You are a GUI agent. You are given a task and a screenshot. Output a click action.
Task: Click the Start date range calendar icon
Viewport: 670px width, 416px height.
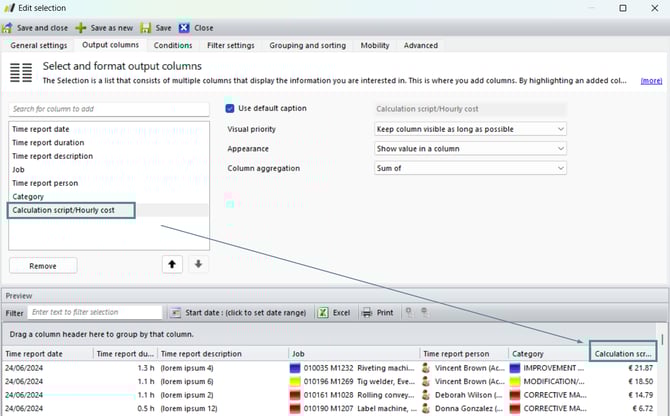[175, 313]
